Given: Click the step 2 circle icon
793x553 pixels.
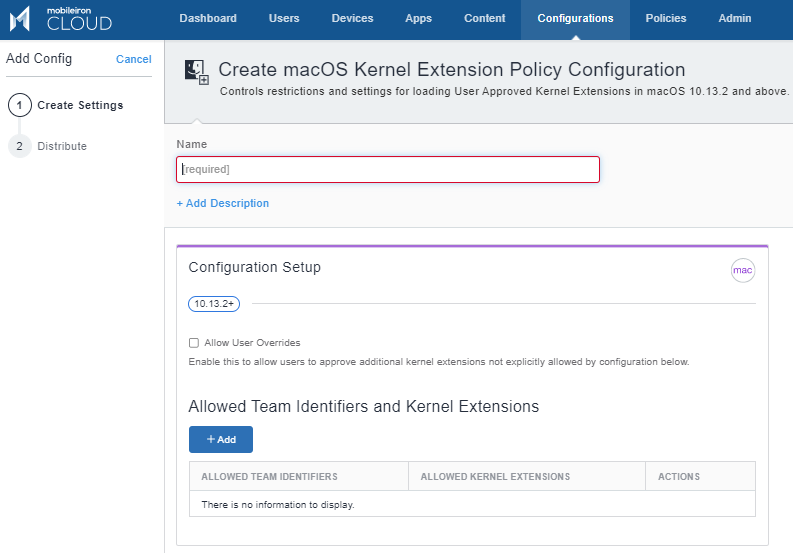Looking at the screenshot, I should 20,146.
